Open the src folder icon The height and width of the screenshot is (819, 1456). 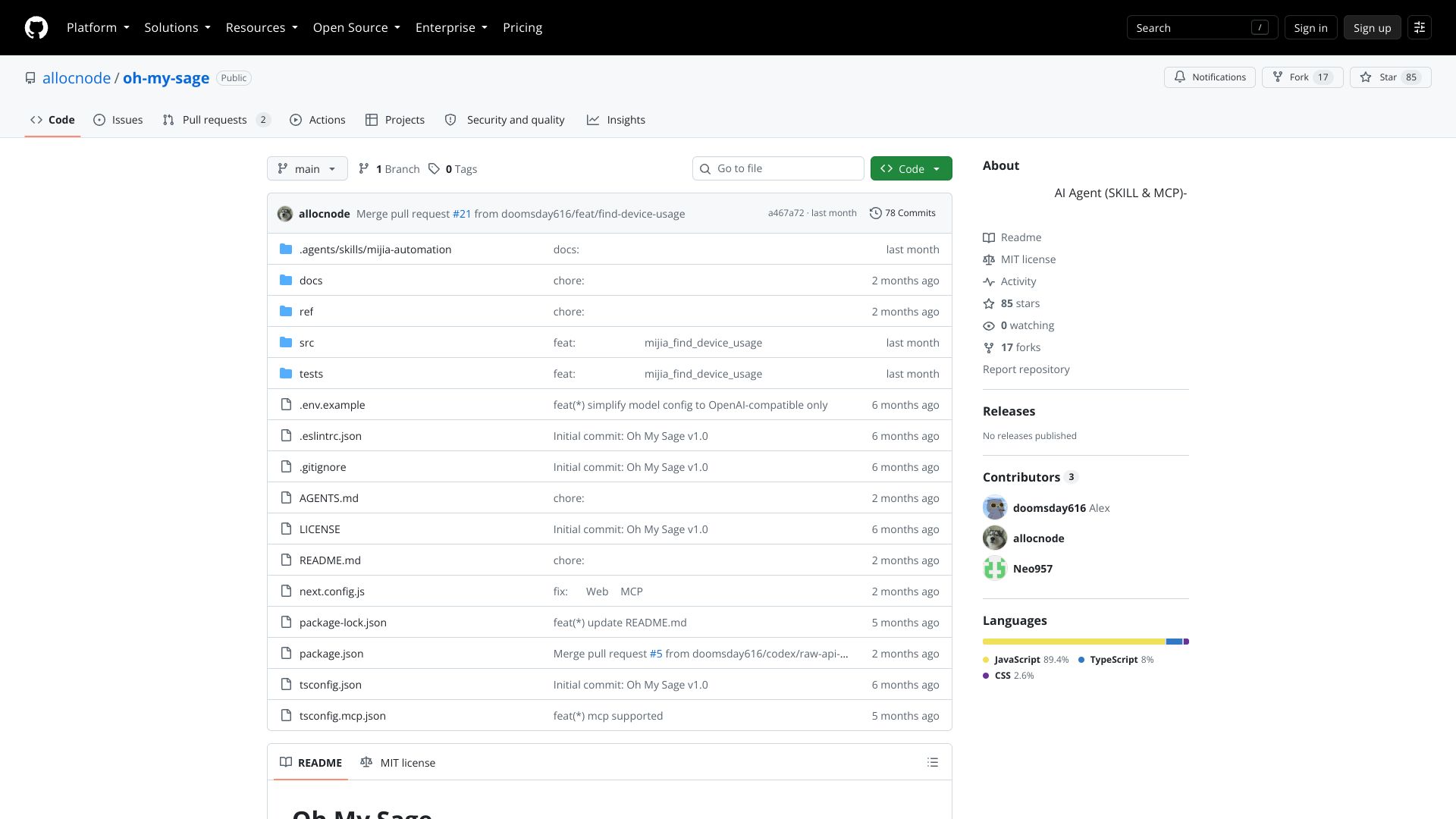(286, 343)
